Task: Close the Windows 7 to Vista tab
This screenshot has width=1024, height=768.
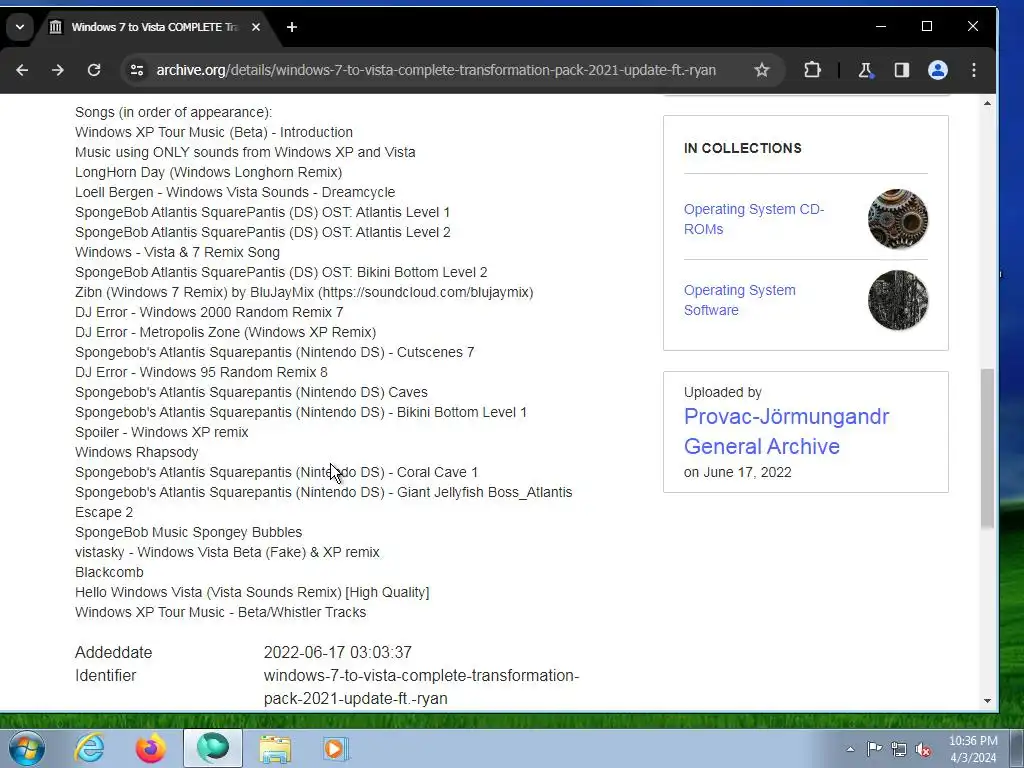Action: [x=256, y=27]
